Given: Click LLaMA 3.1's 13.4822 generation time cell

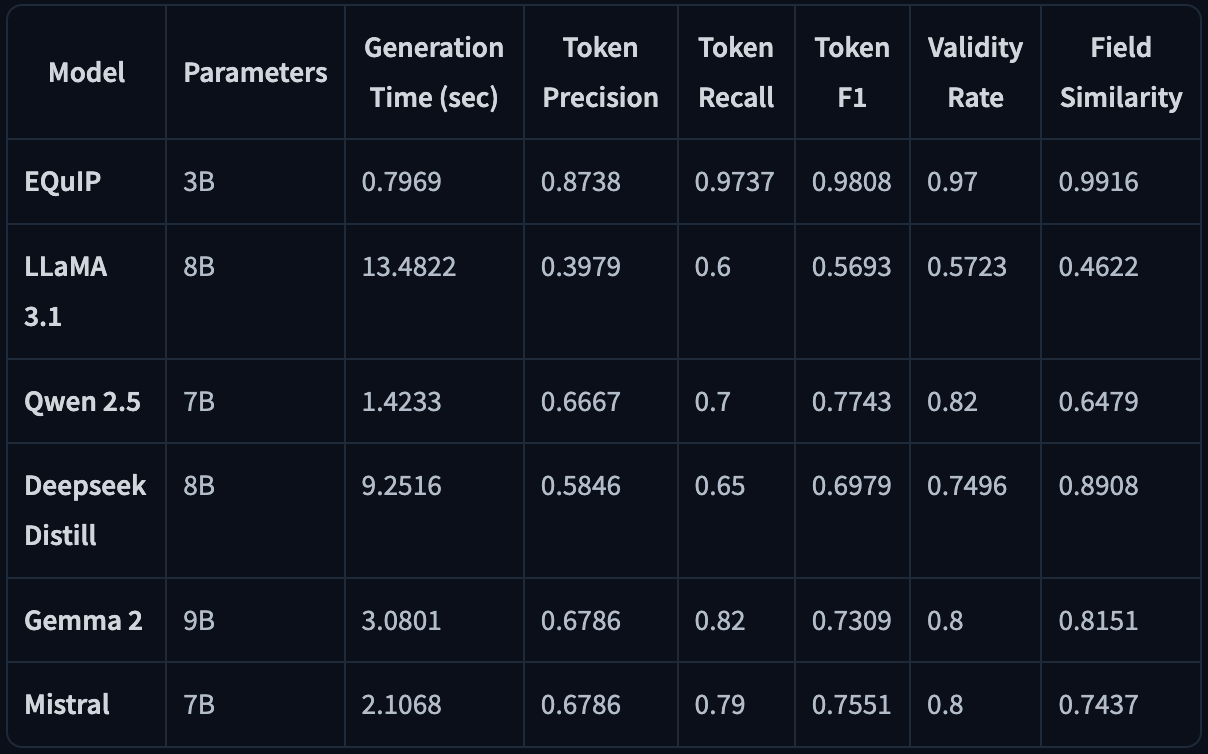Looking at the screenshot, I should click(x=408, y=267).
